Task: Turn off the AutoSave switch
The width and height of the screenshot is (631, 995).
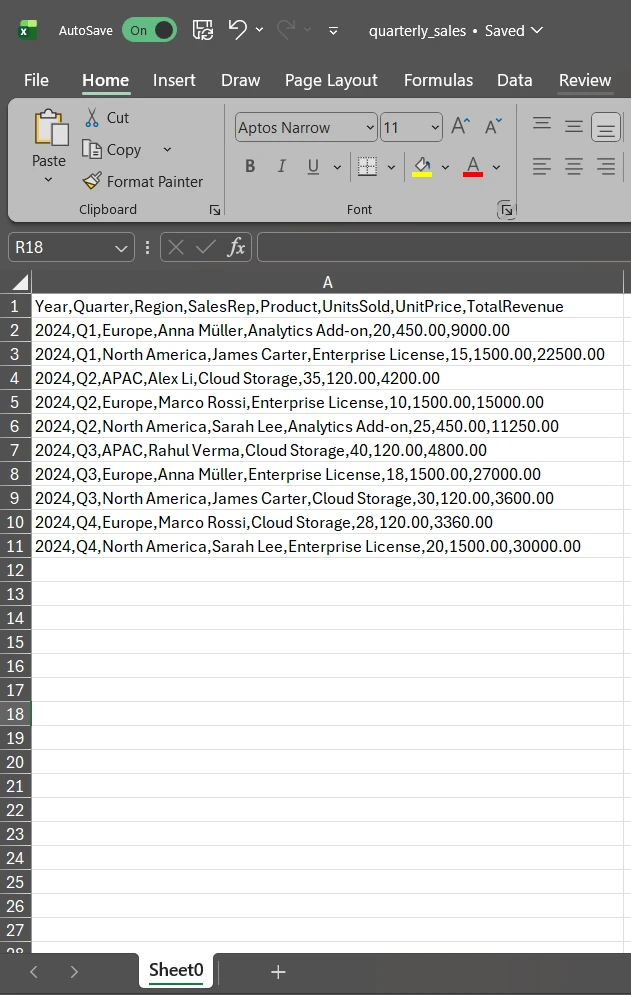Action: point(149,30)
